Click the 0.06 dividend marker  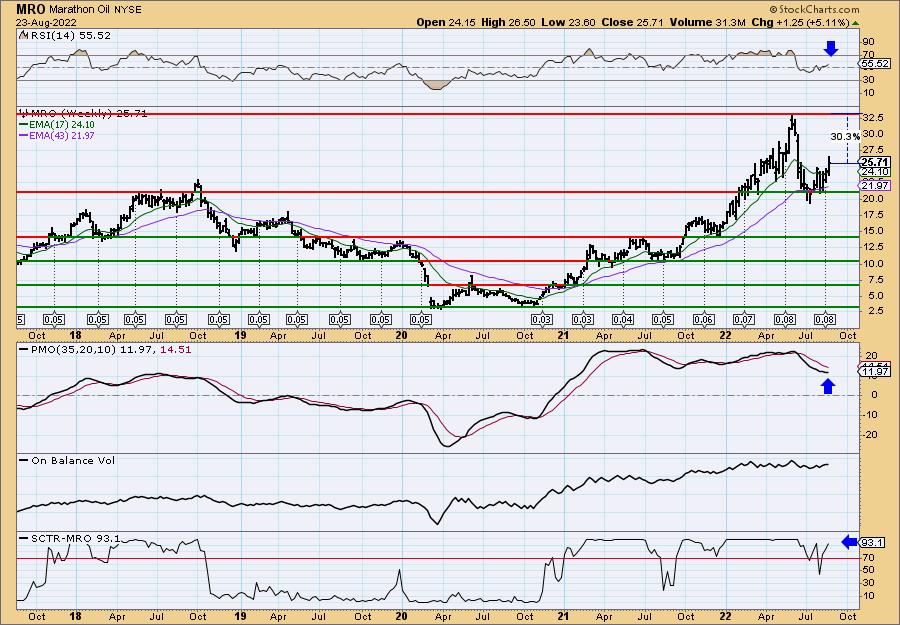[704, 319]
